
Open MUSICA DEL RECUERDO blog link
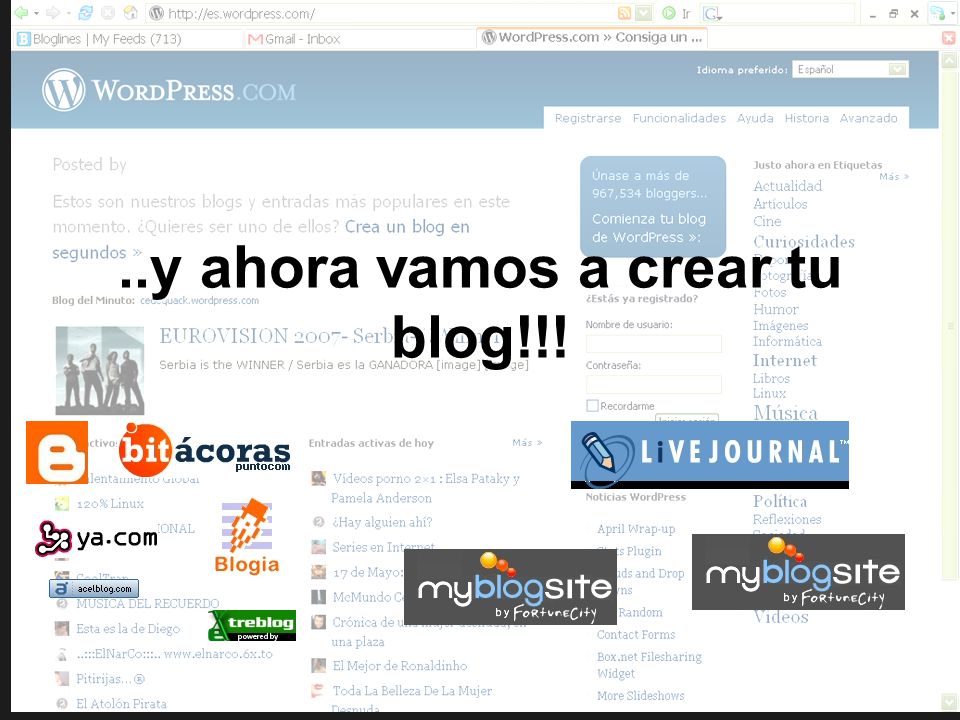click(x=148, y=604)
